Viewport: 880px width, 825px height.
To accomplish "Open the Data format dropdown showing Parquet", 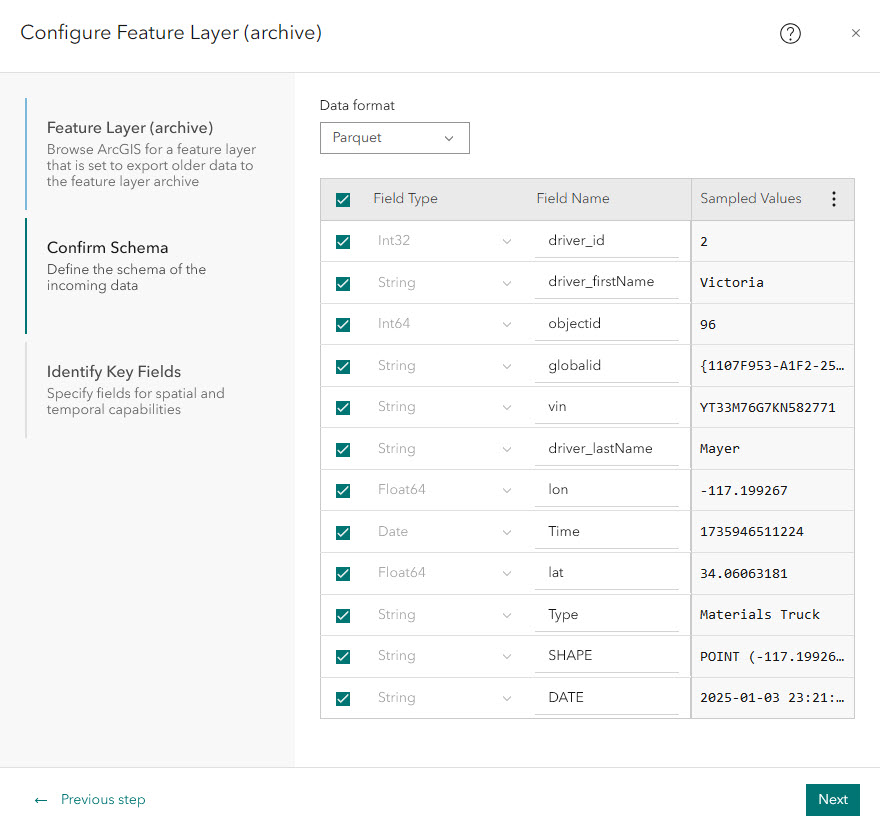I will [x=394, y=138].
